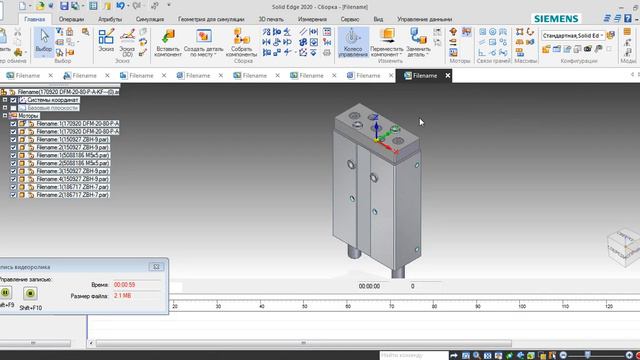Open the 3D печать tab
640x360 pixels.
pyautogui.click(x=271, y=19)
